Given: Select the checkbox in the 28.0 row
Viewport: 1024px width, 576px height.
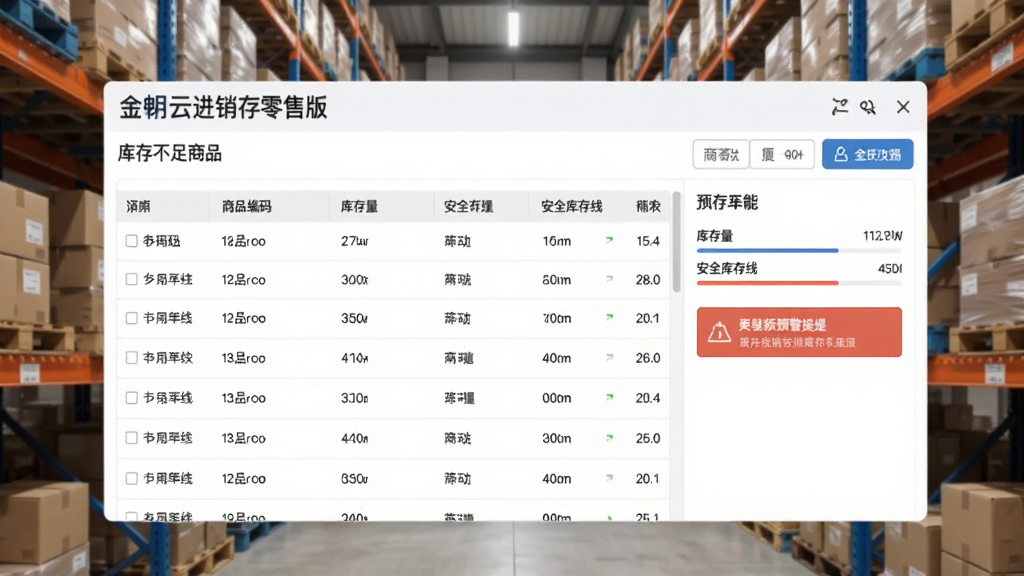Looking at the screenshot, I should 131,280.
